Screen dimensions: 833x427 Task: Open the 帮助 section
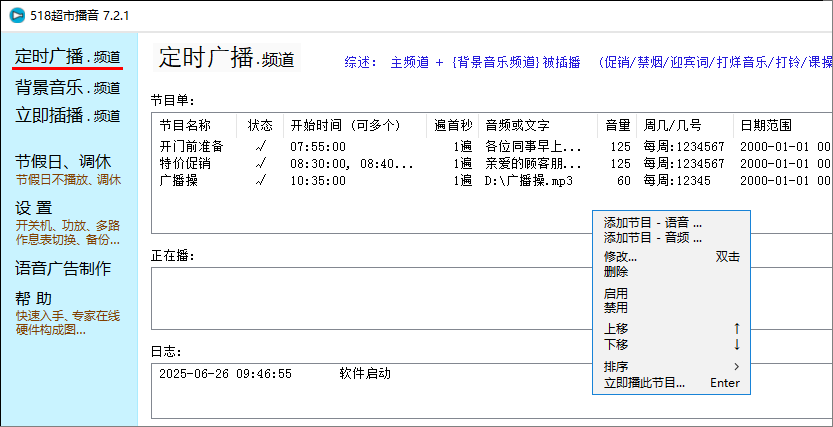[34, 299]
